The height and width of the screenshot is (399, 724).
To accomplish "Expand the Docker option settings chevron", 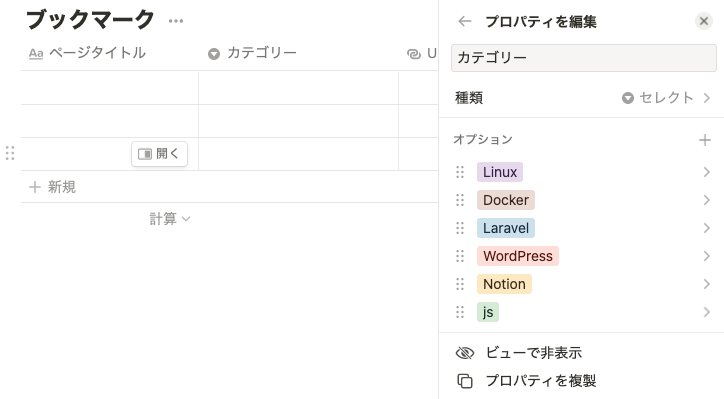I will [706, 200].
